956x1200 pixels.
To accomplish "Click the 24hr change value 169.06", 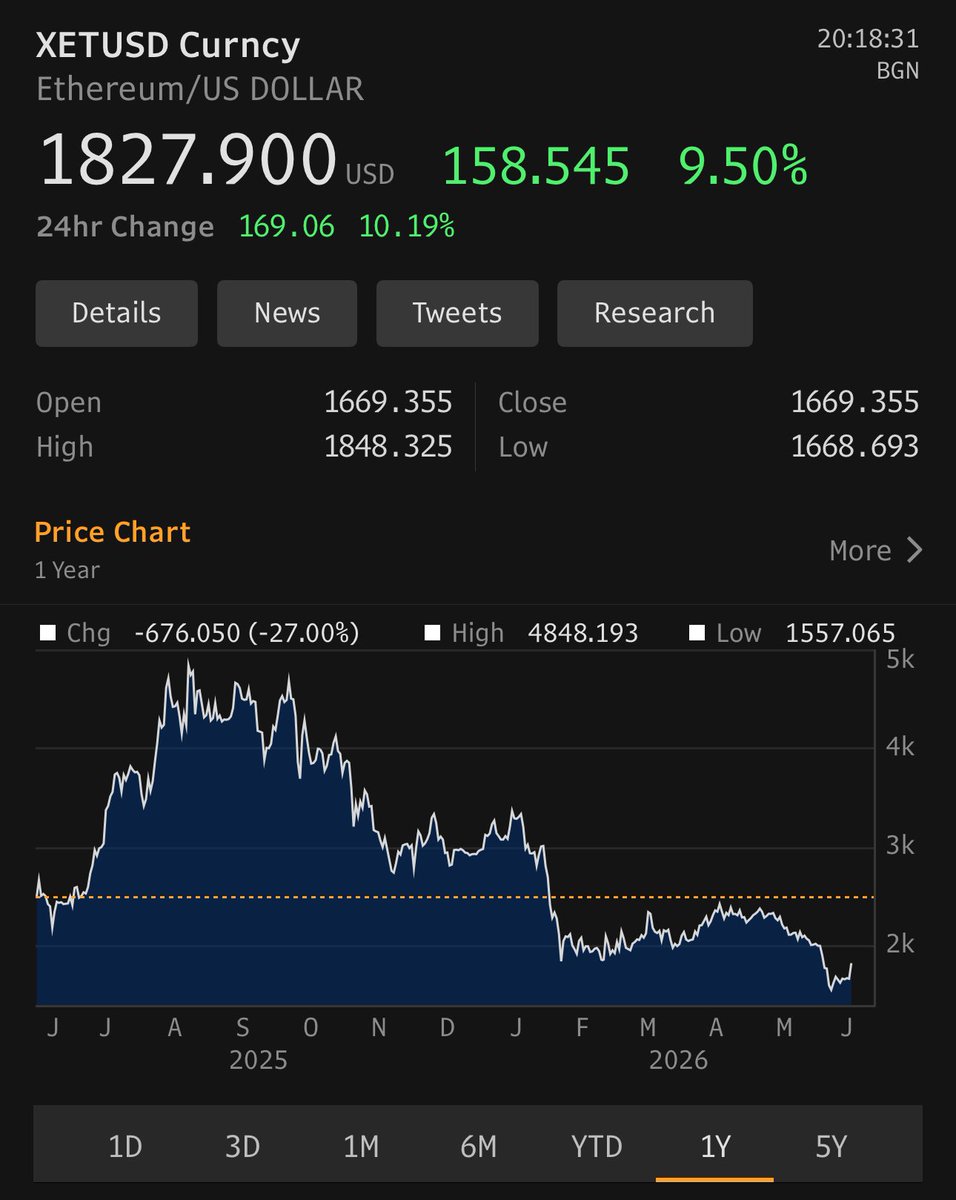I will (x=287, y=227).
